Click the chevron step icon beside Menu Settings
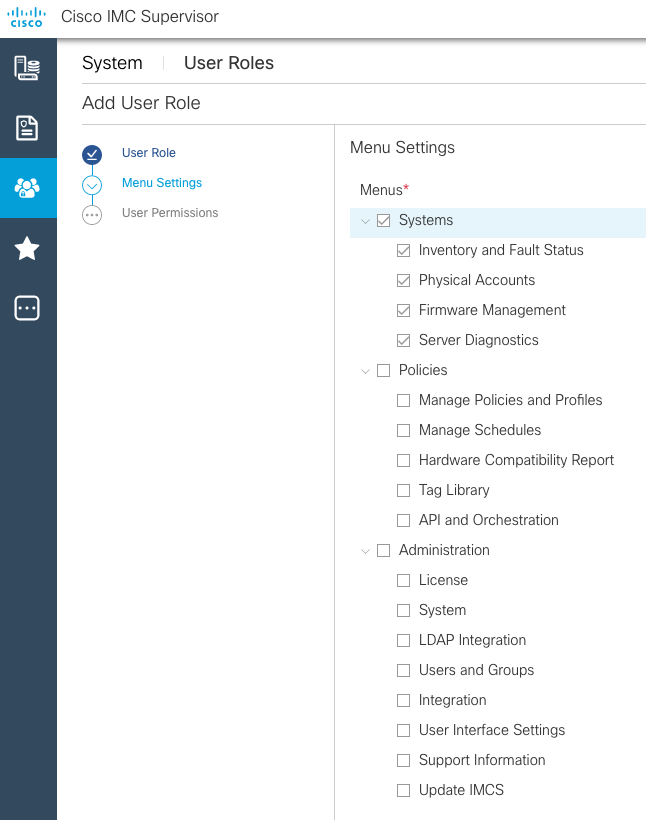 pos(92,184)
